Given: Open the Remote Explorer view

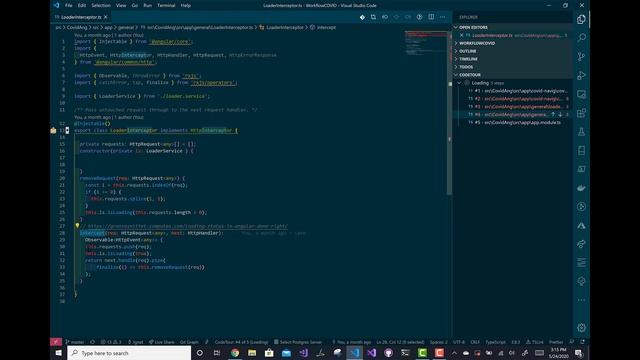Looking at the screenshot, I should coord(581,94).
